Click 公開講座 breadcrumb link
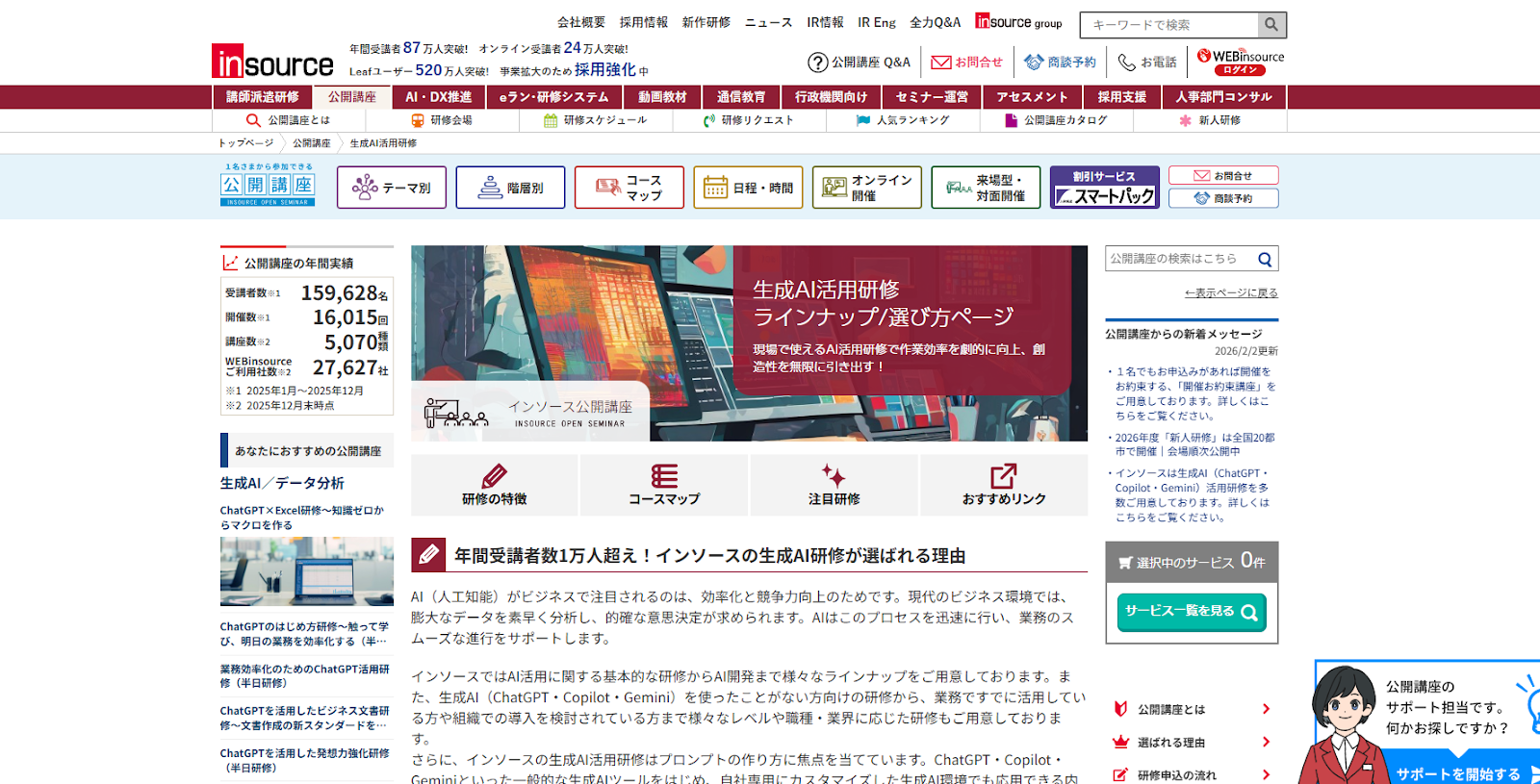This screenshot has height=784, width=1540. (x=312, y=143)
